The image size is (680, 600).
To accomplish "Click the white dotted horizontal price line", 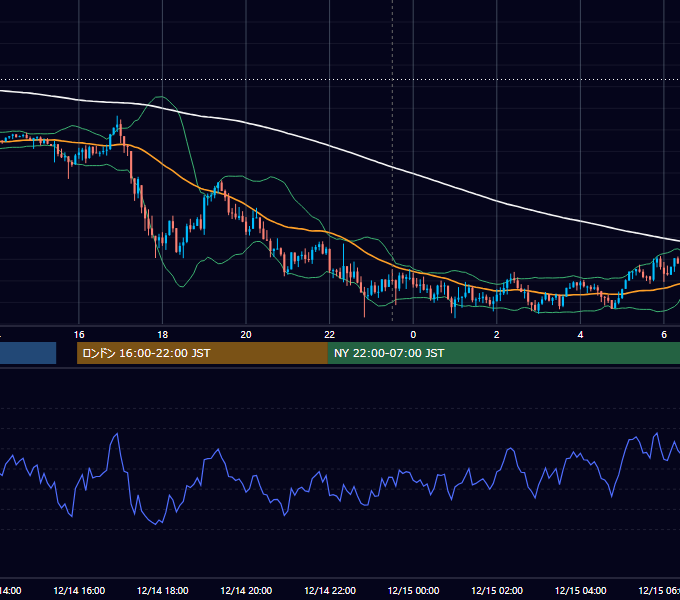I will [340, 79].
